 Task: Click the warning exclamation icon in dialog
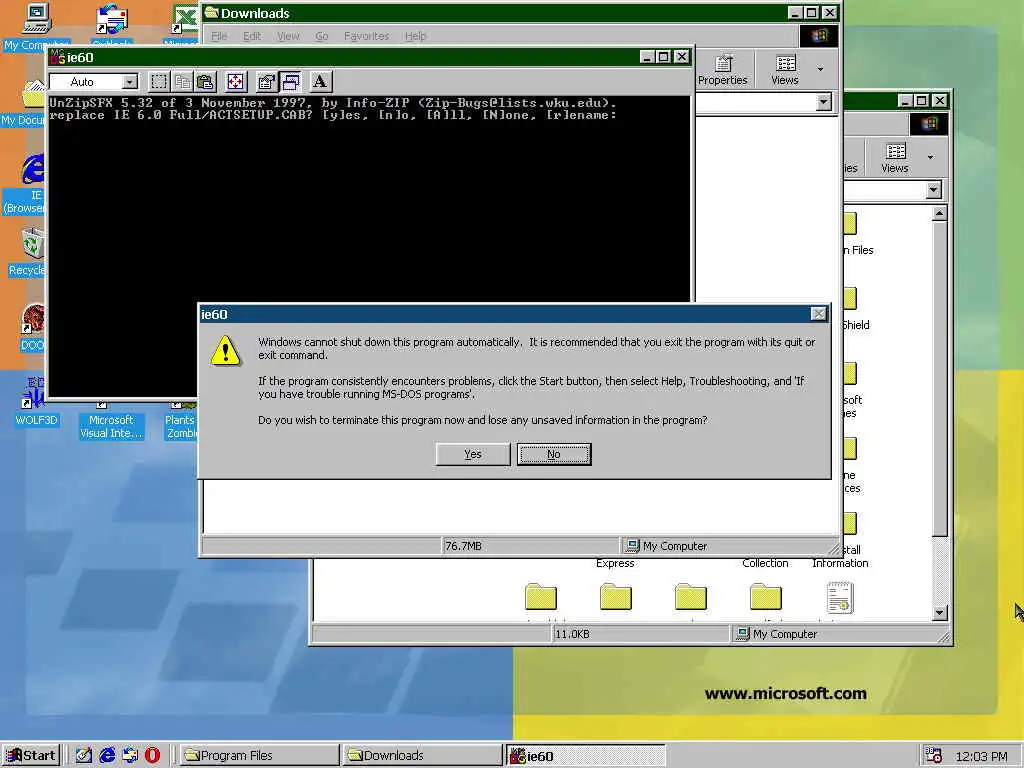225,350
